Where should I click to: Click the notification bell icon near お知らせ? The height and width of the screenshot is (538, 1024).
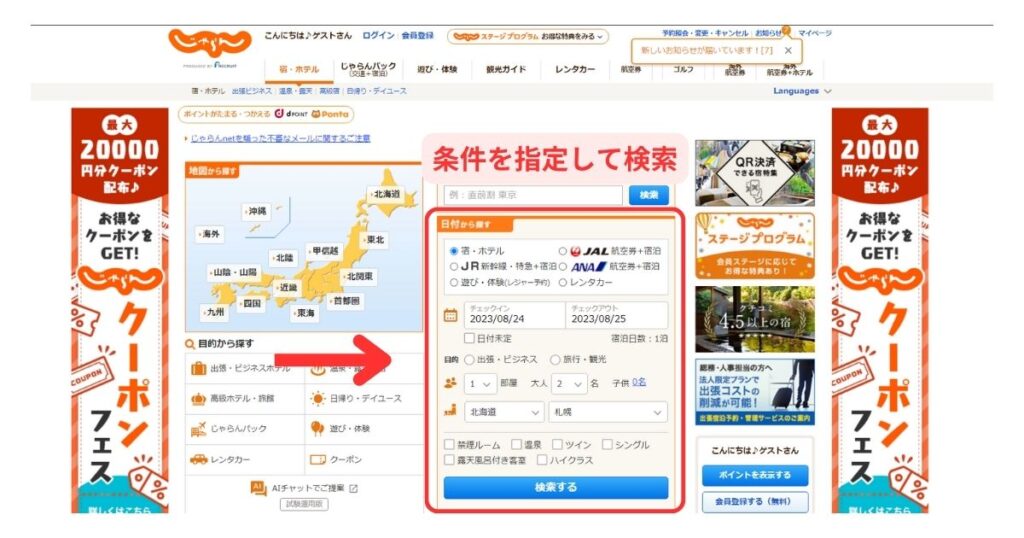(786, 30)
